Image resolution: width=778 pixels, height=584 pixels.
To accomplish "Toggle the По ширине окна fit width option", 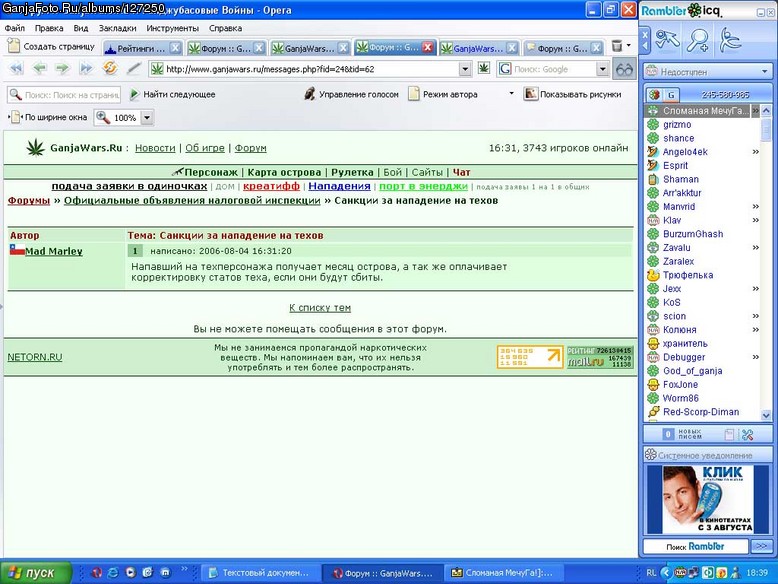I will tap(48, 117).
